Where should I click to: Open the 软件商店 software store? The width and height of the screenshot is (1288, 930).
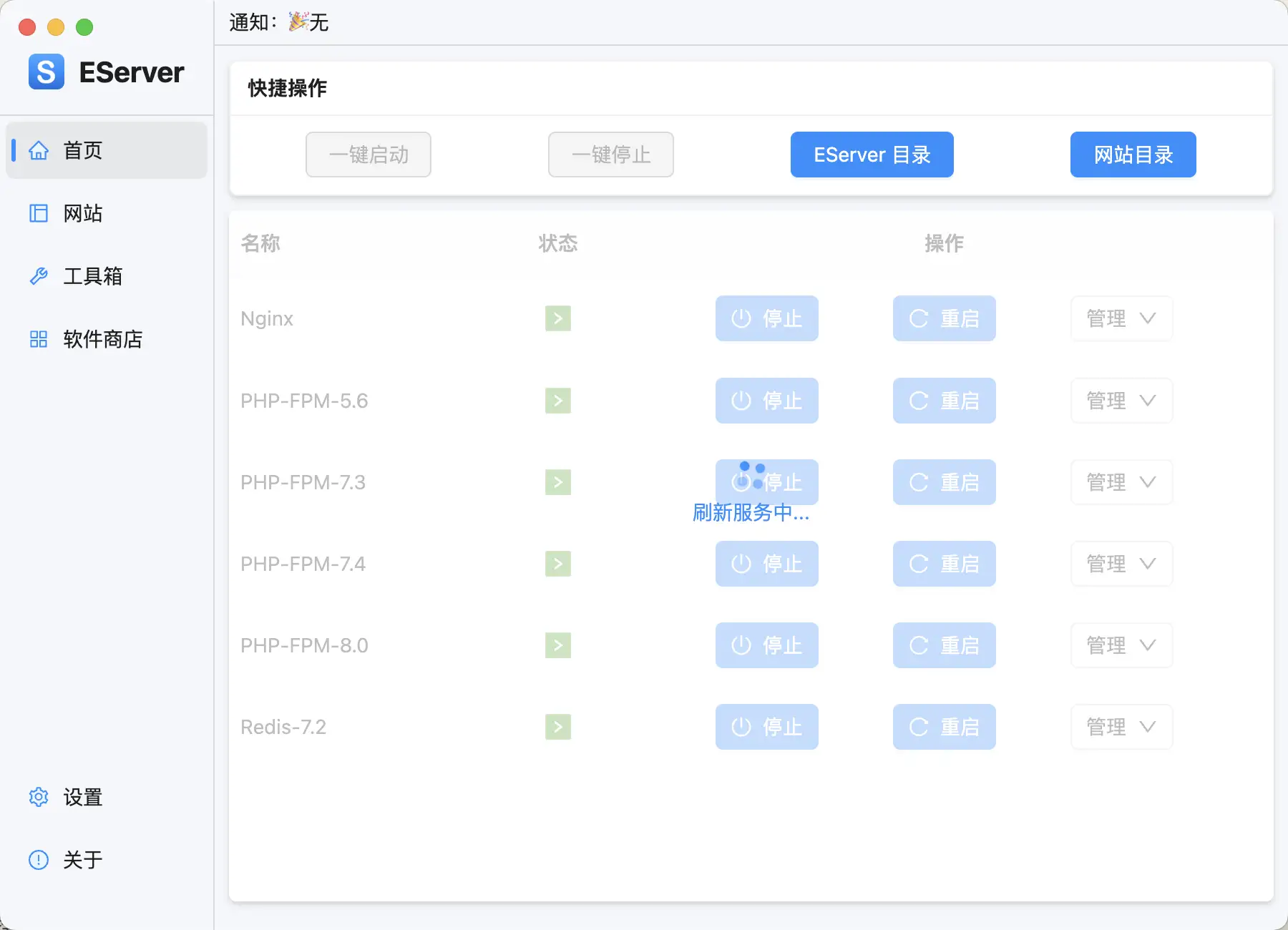point(107,339)
